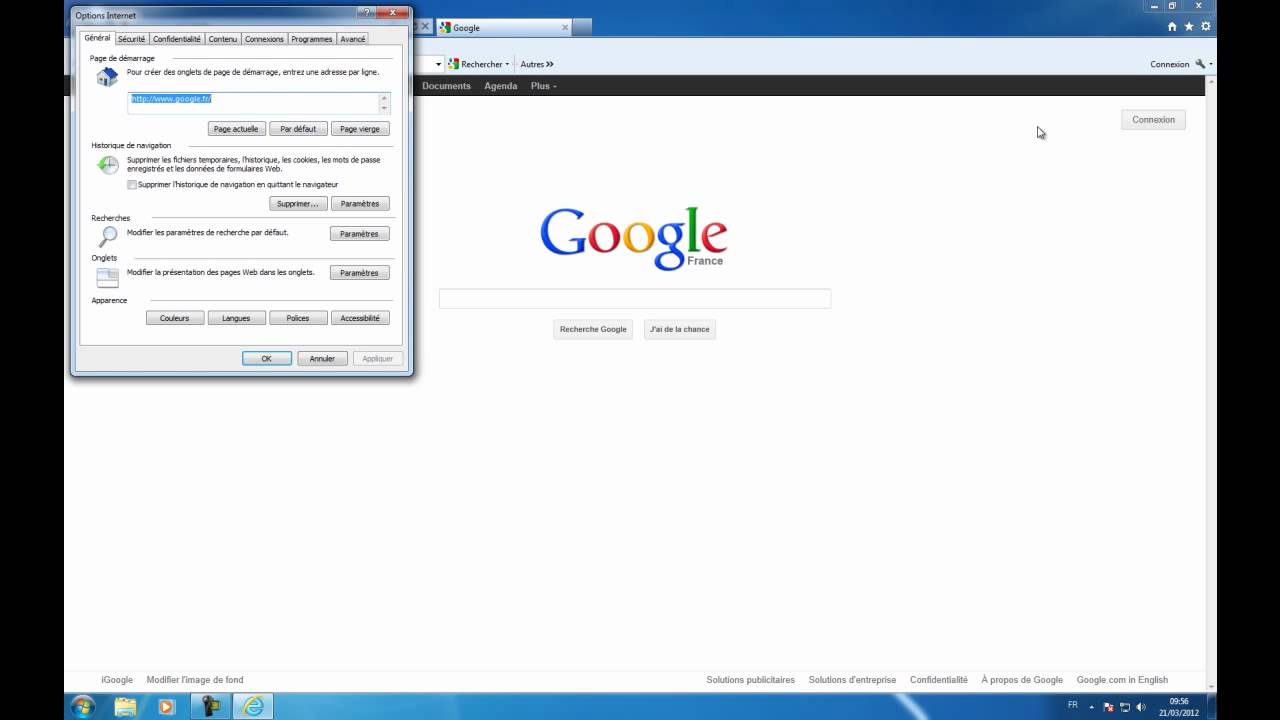
Task: Open Solutions publicitaires footer link
Action: (x=751, y=680)
